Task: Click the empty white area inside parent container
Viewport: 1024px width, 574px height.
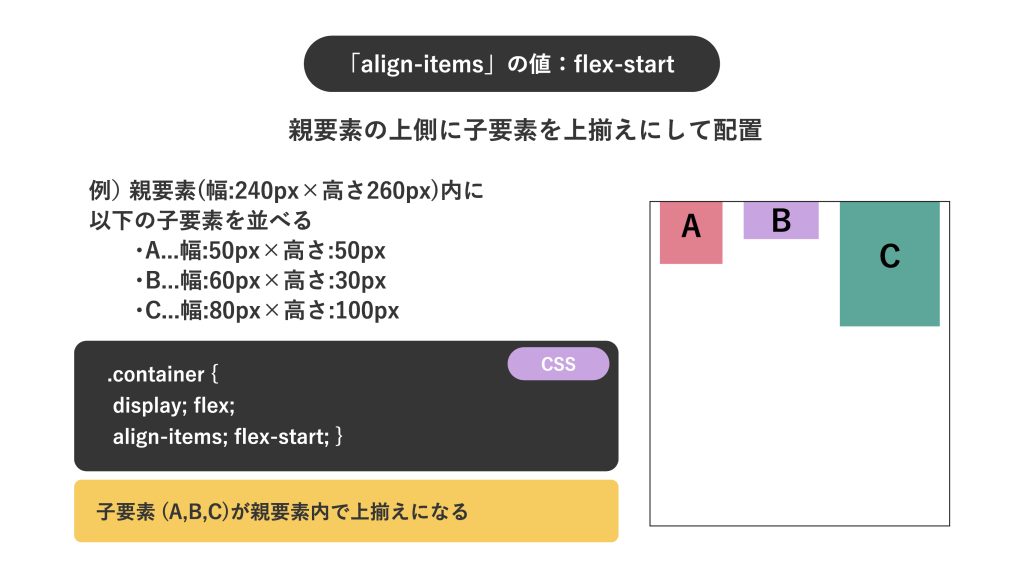Action: (799, 424)
